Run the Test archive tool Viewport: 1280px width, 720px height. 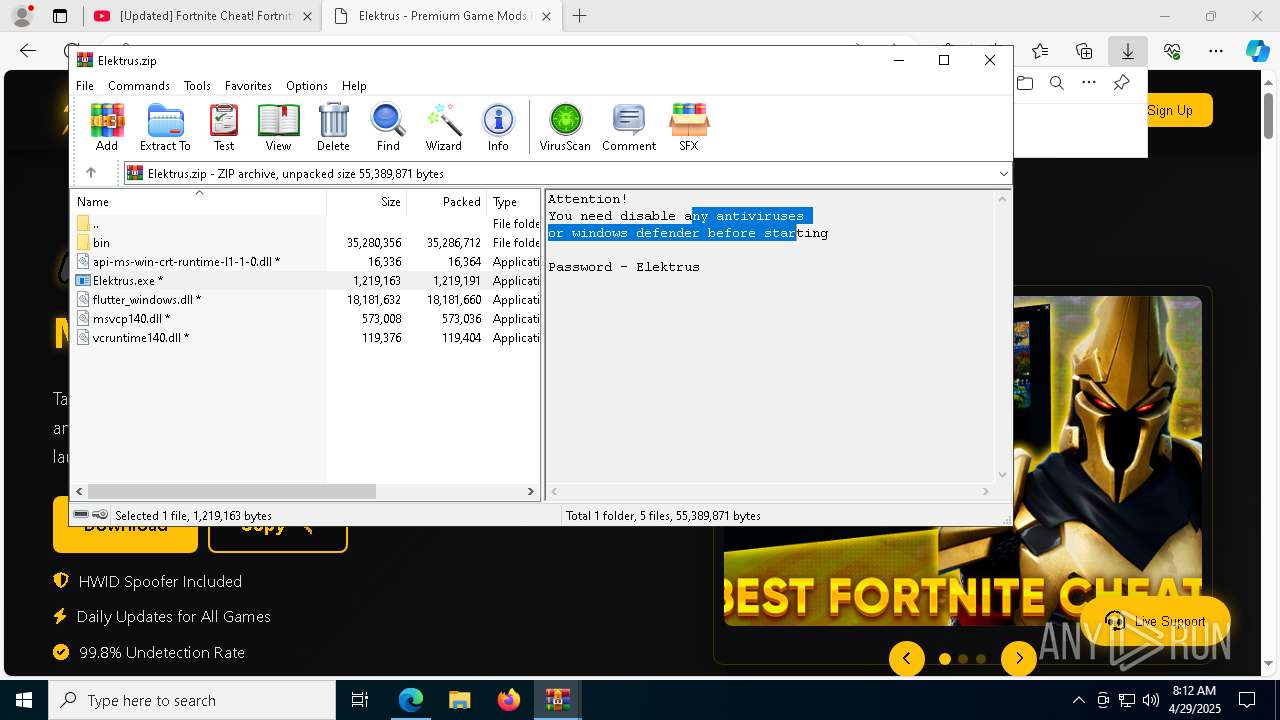224,127
